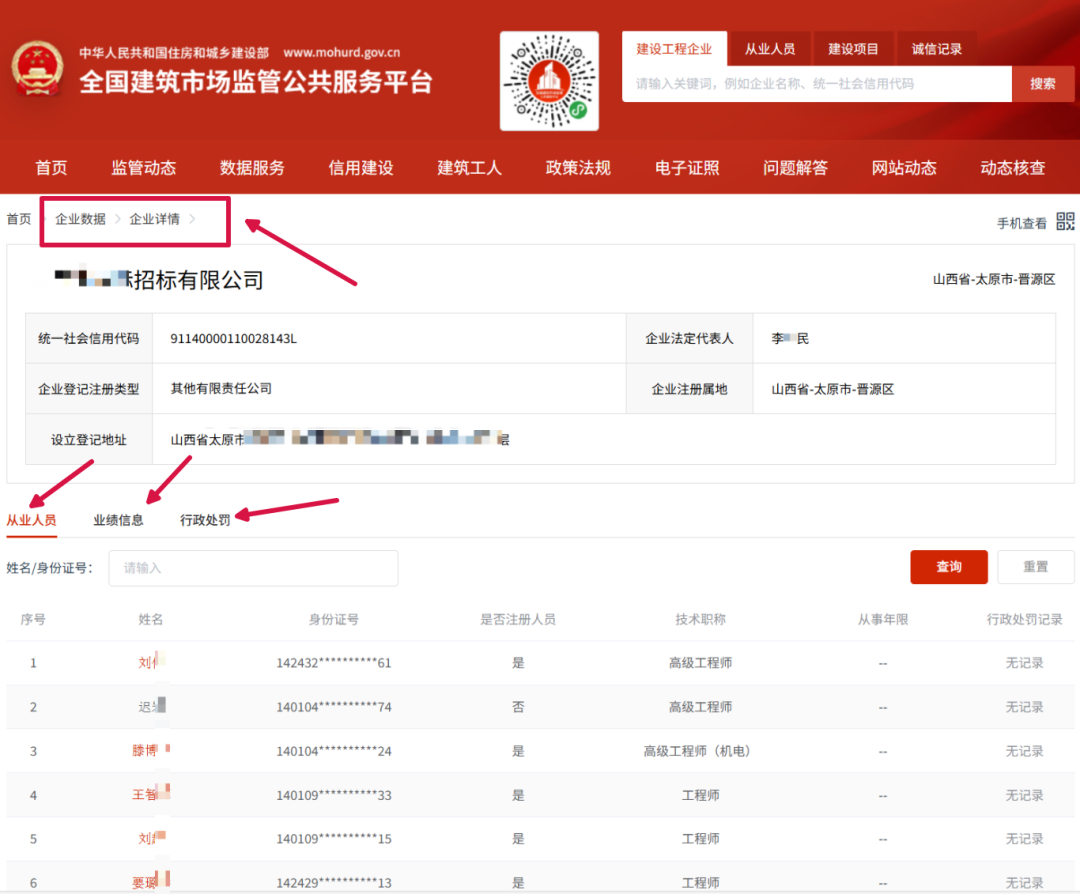Screen dimensions: 1080x894
Task: Click the 山西省-太原市-晋源区 location at top right
Action: coord(994,280)
